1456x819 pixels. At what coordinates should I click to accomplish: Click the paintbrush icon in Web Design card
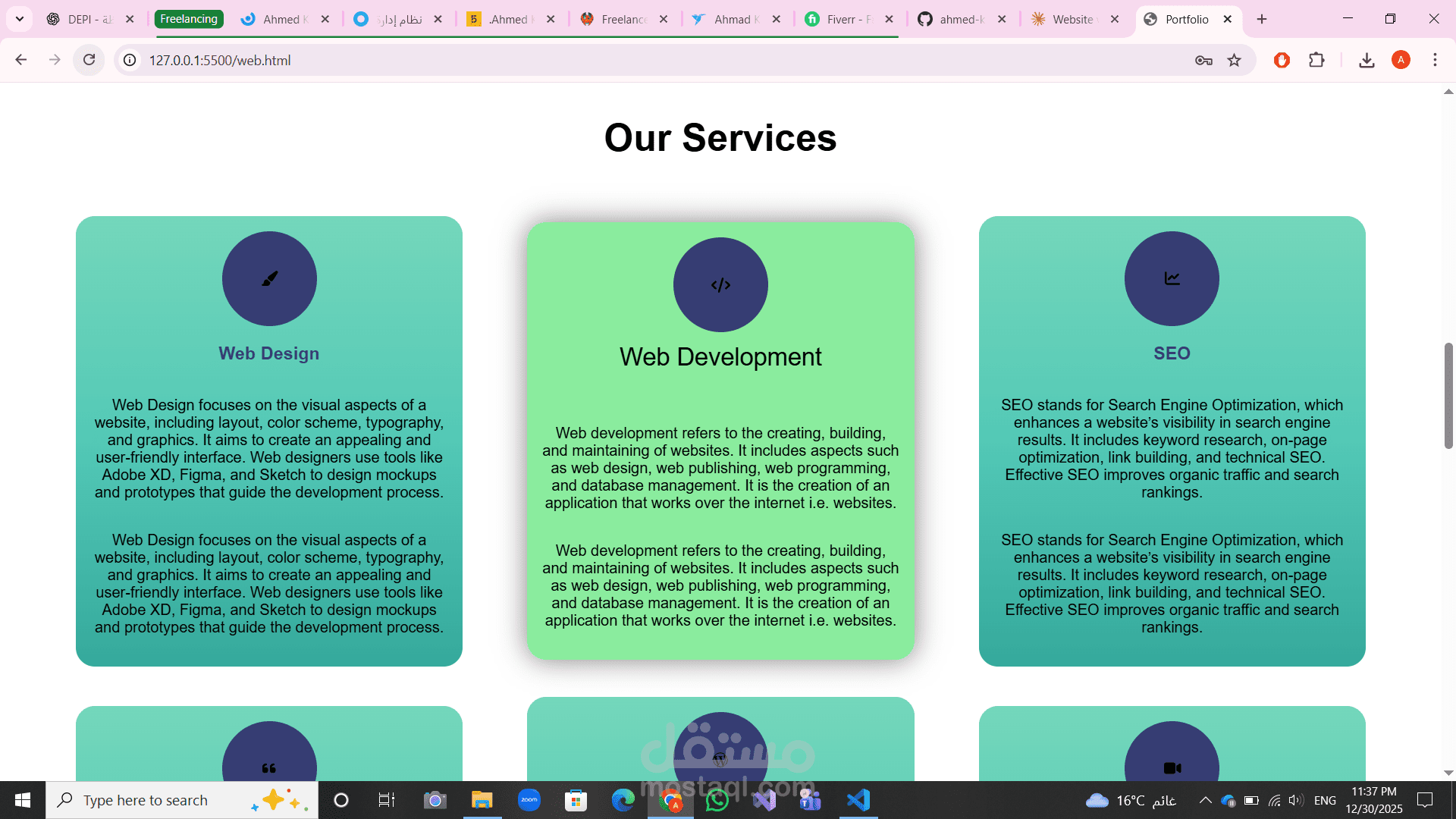[x=269, y=279]
